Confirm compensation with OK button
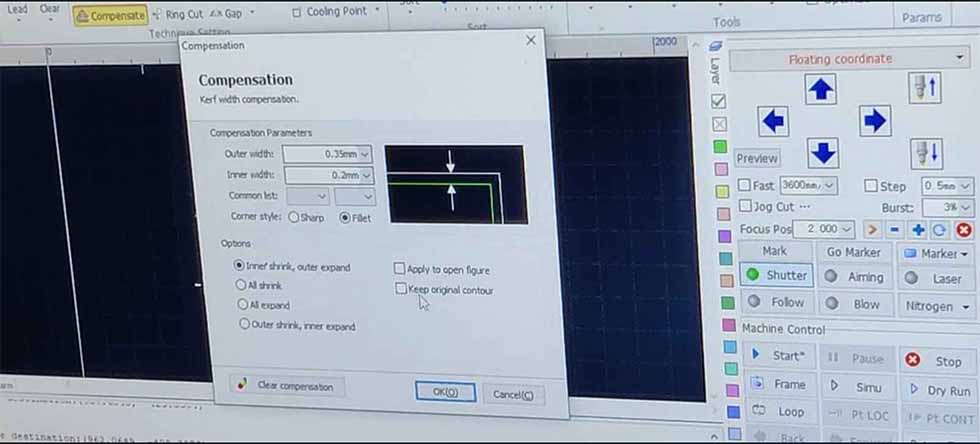The image size is (980, 444). click(445, 391)
